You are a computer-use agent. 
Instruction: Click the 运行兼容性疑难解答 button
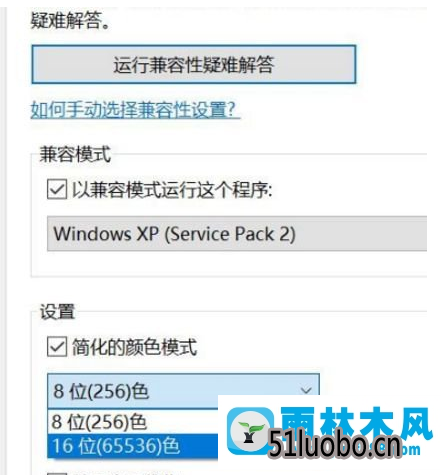pos(194,64)
